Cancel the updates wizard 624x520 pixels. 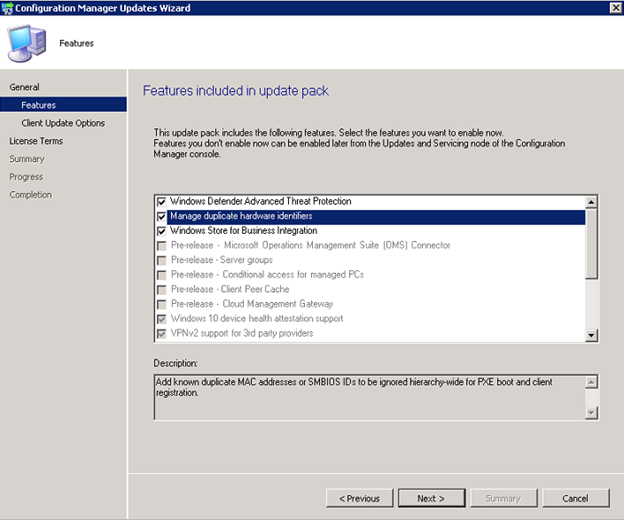point(575,498)
